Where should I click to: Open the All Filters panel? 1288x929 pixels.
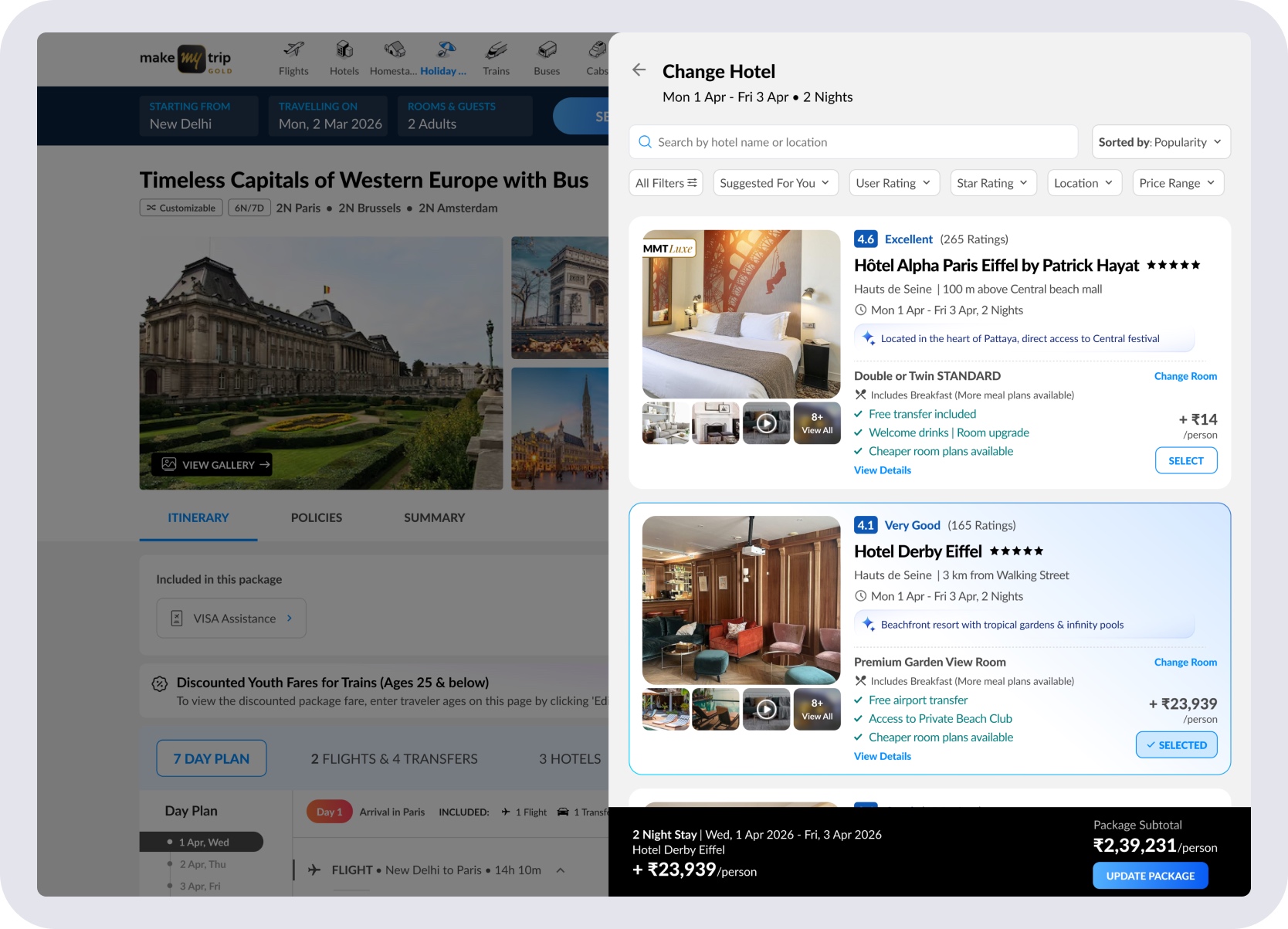tap(666, 183)
